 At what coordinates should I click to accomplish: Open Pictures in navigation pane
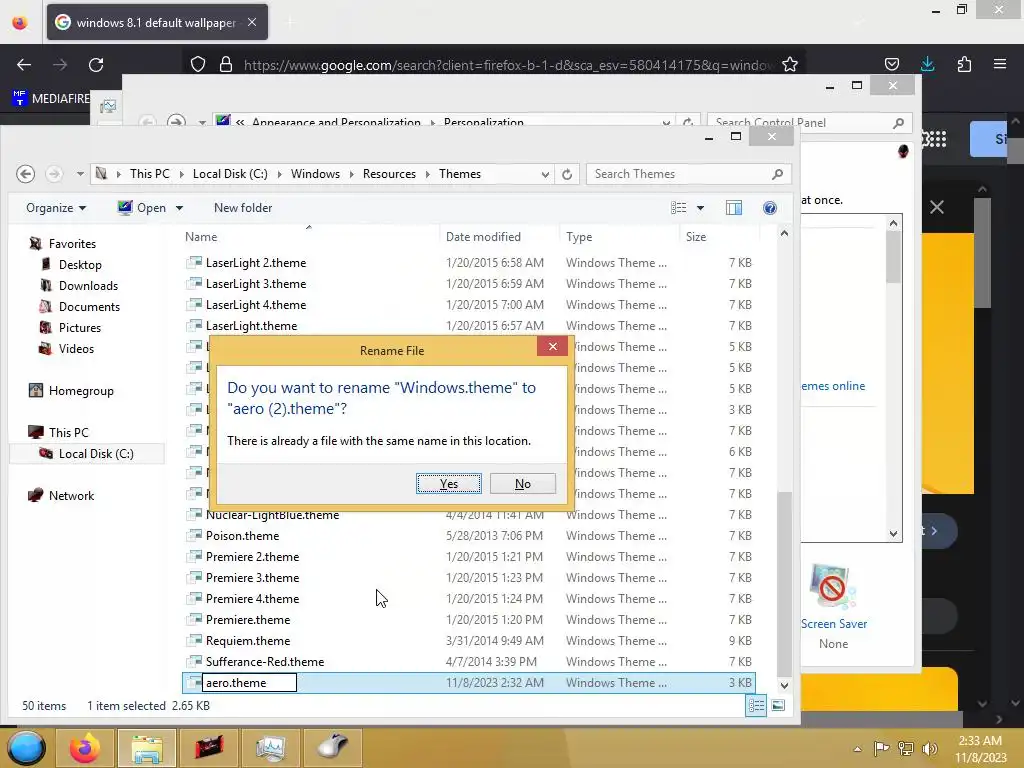[x=80, y=327]
